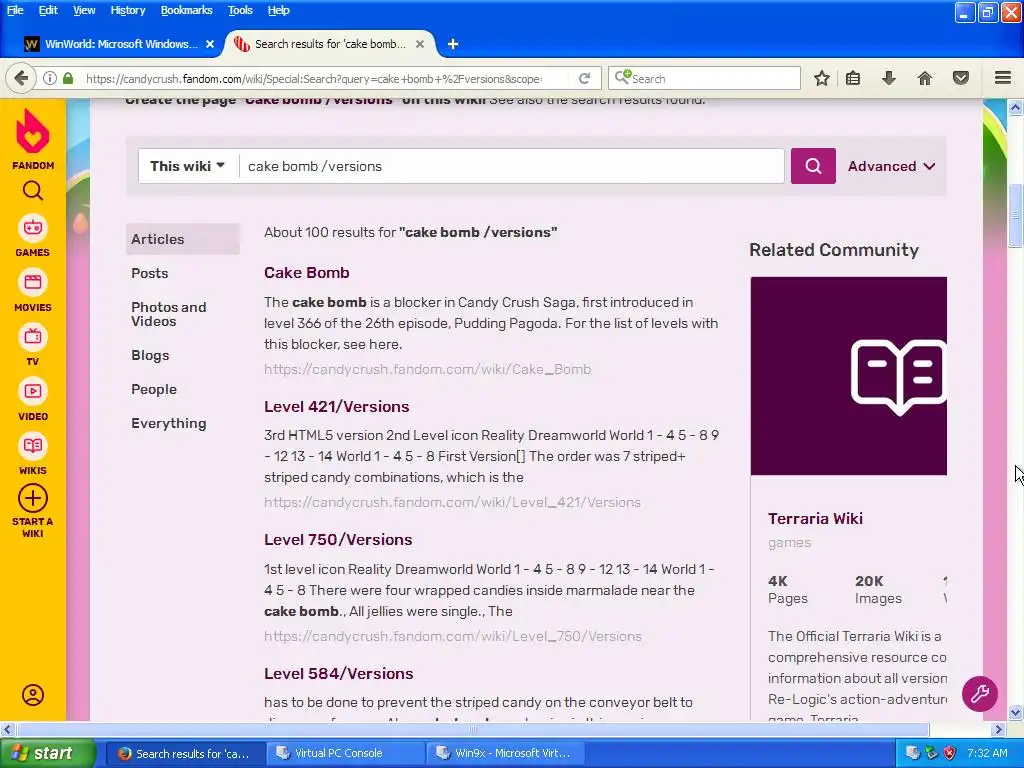Image resolution: width=1024 pixels, height=768 pixels.
Task: Click the green padlock security icon
Action: (x=68, y=78)
